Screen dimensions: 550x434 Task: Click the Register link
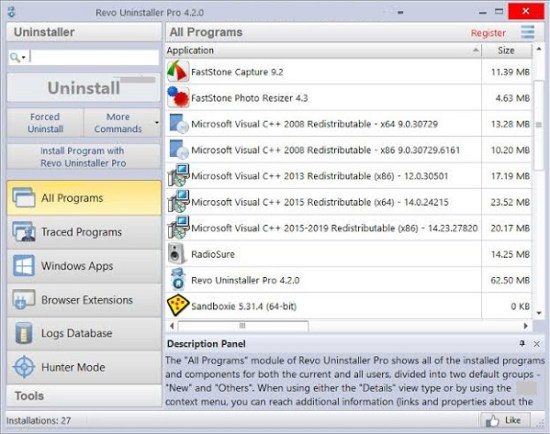[x=488, y=33]
